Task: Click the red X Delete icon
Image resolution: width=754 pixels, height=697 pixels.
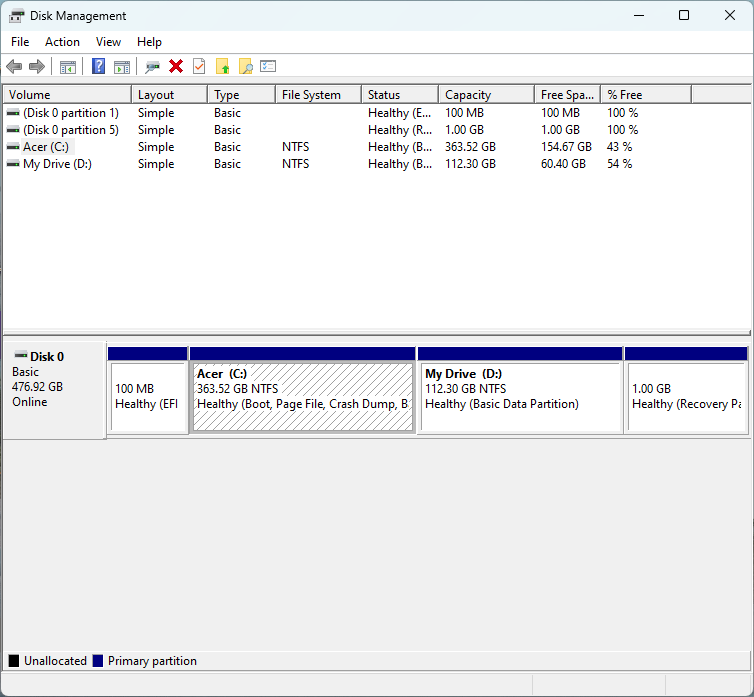Action: [x=176, y=66]
